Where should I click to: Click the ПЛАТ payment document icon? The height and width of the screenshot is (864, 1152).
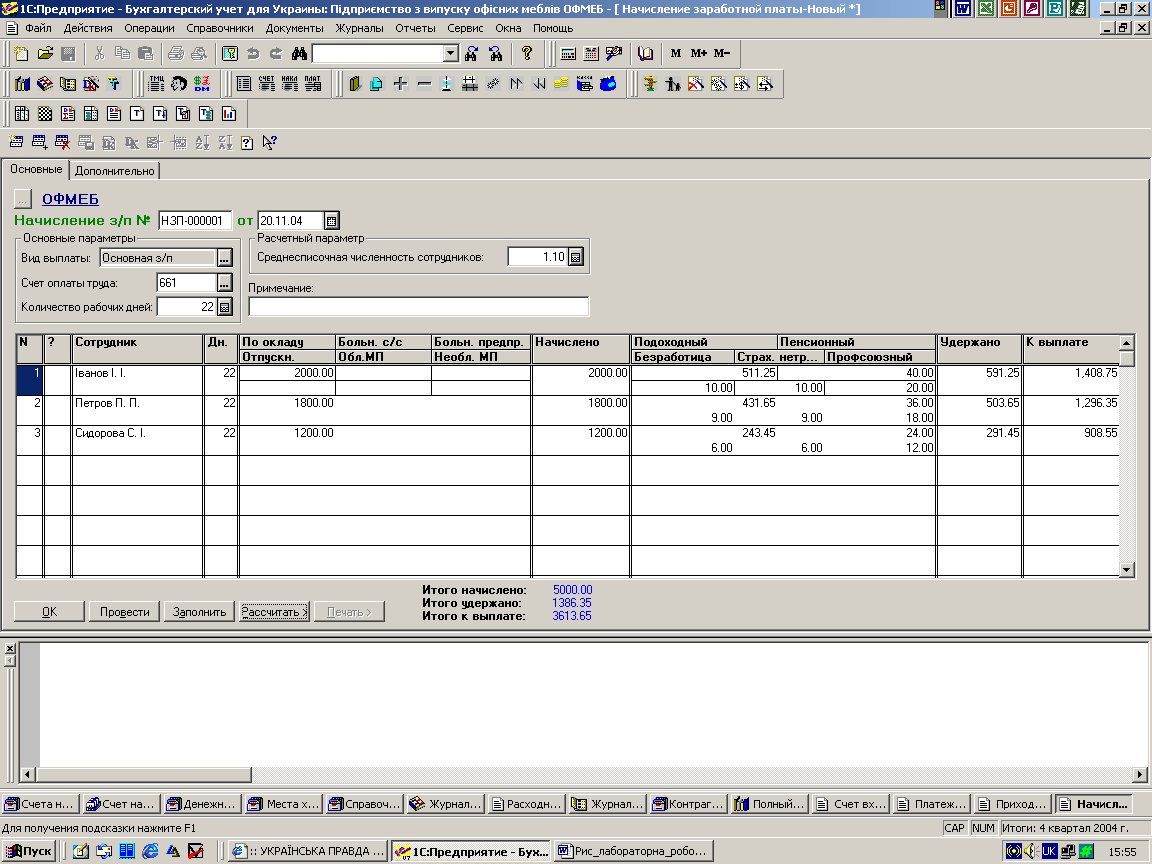[x=313, y=84]
